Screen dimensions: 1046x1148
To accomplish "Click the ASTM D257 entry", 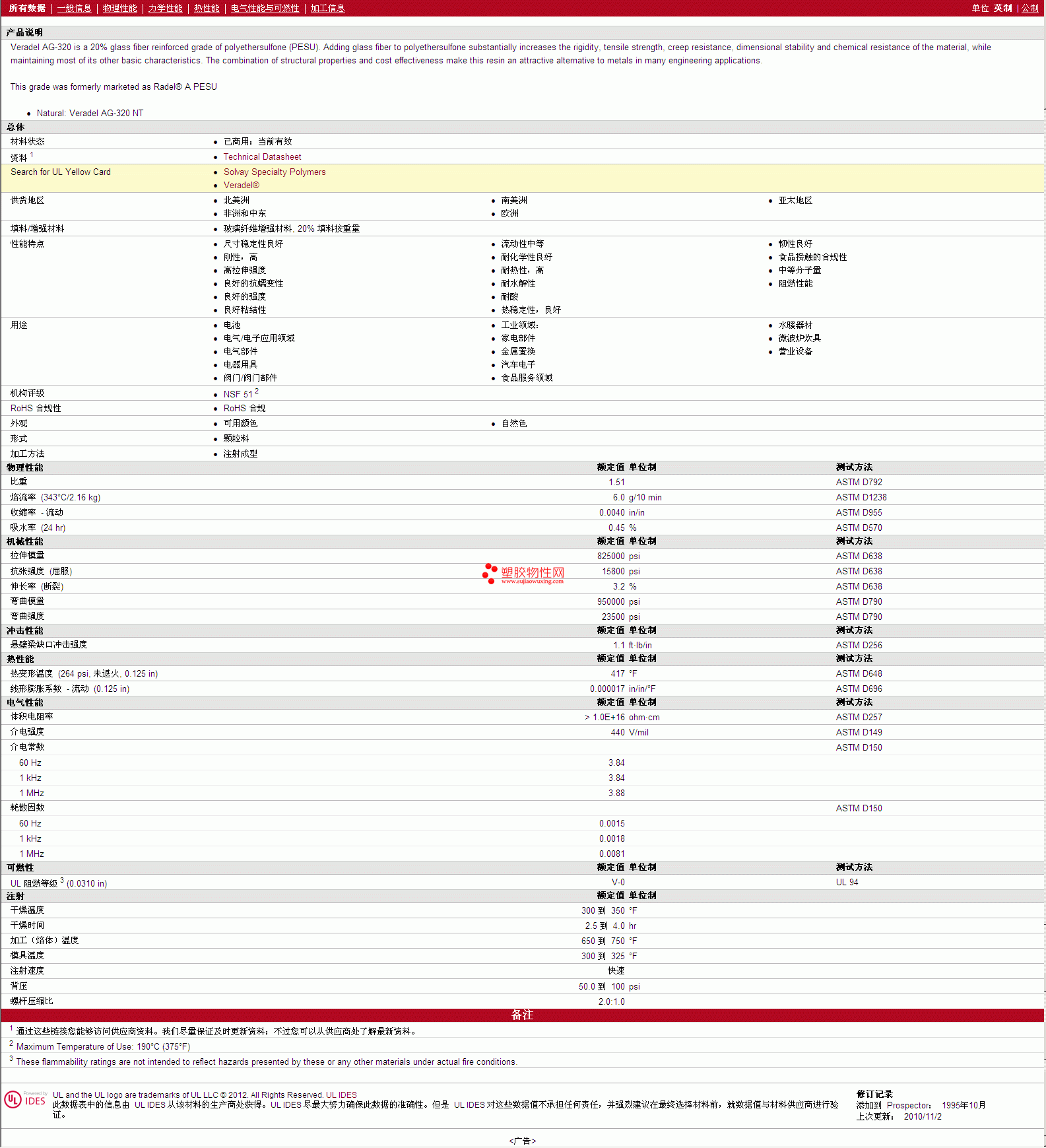I will tap(859, 717).
